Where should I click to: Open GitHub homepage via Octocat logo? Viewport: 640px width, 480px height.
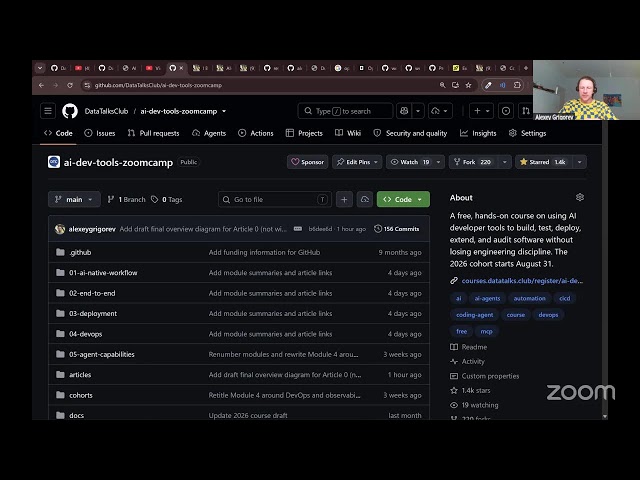[70, 111]
